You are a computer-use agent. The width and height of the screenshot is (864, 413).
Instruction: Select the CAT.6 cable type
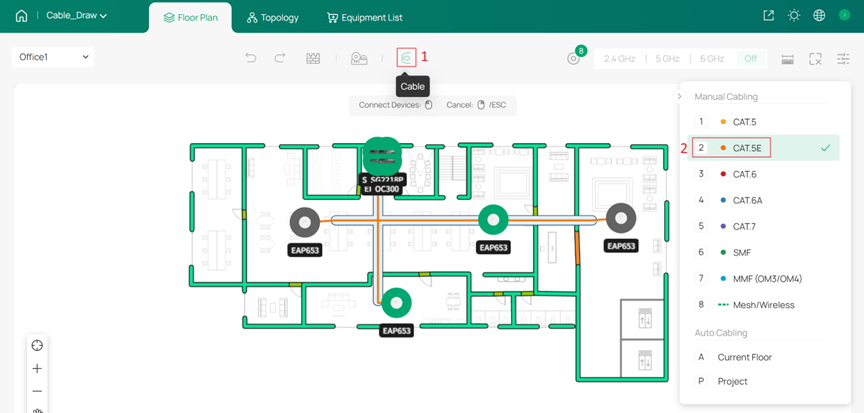coord(746,174)
